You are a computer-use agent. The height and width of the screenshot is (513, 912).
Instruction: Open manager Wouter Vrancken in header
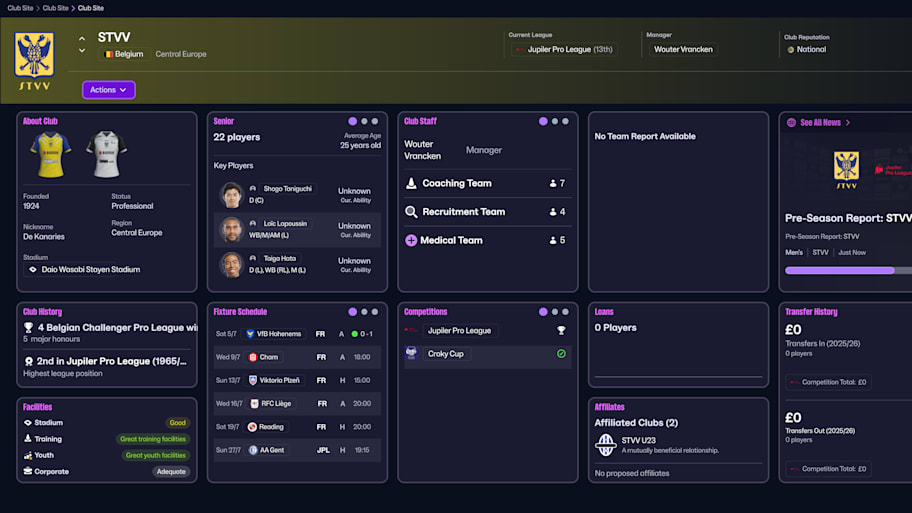coord(683,49)
